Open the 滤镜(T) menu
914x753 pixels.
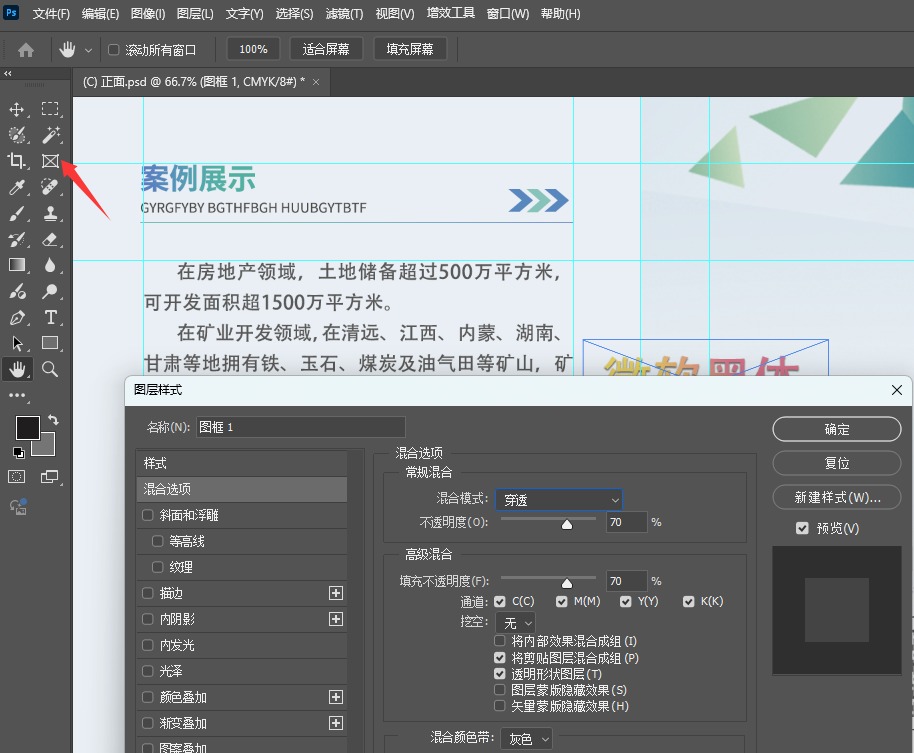coord(344,13)
